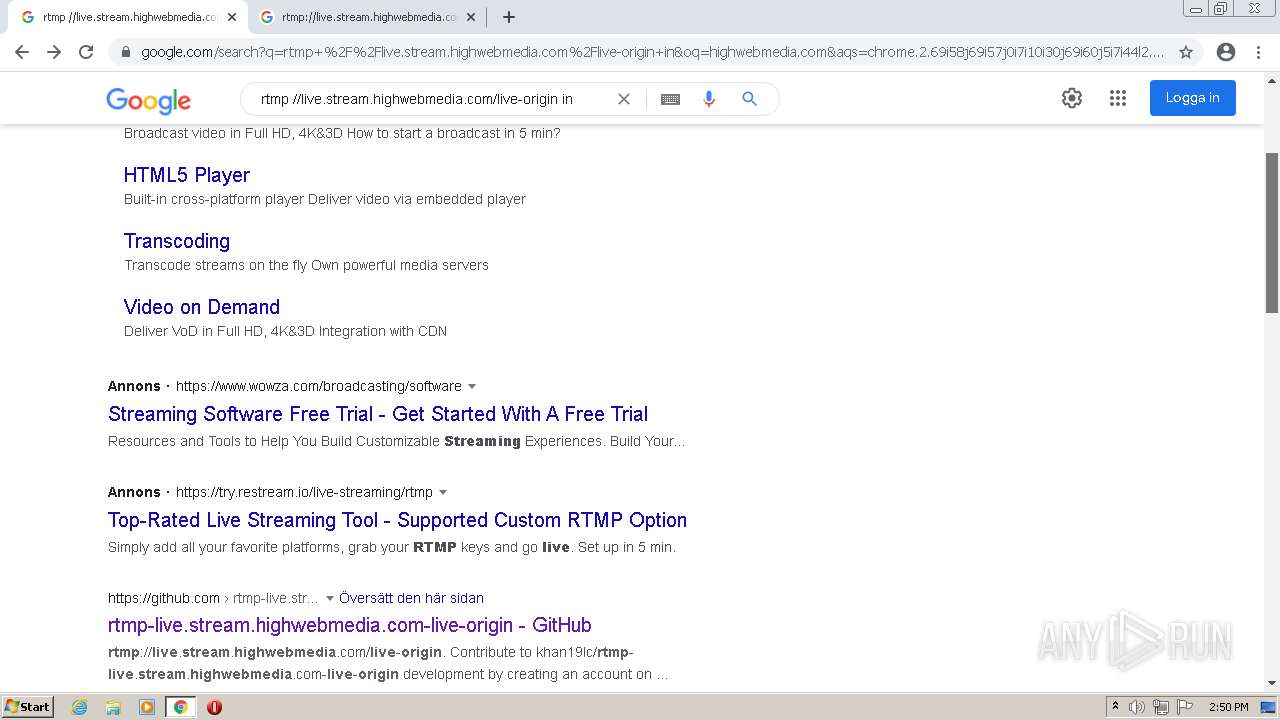
Task: Click the Deliver VoD in Full HD description
Action: pos(285,331)
